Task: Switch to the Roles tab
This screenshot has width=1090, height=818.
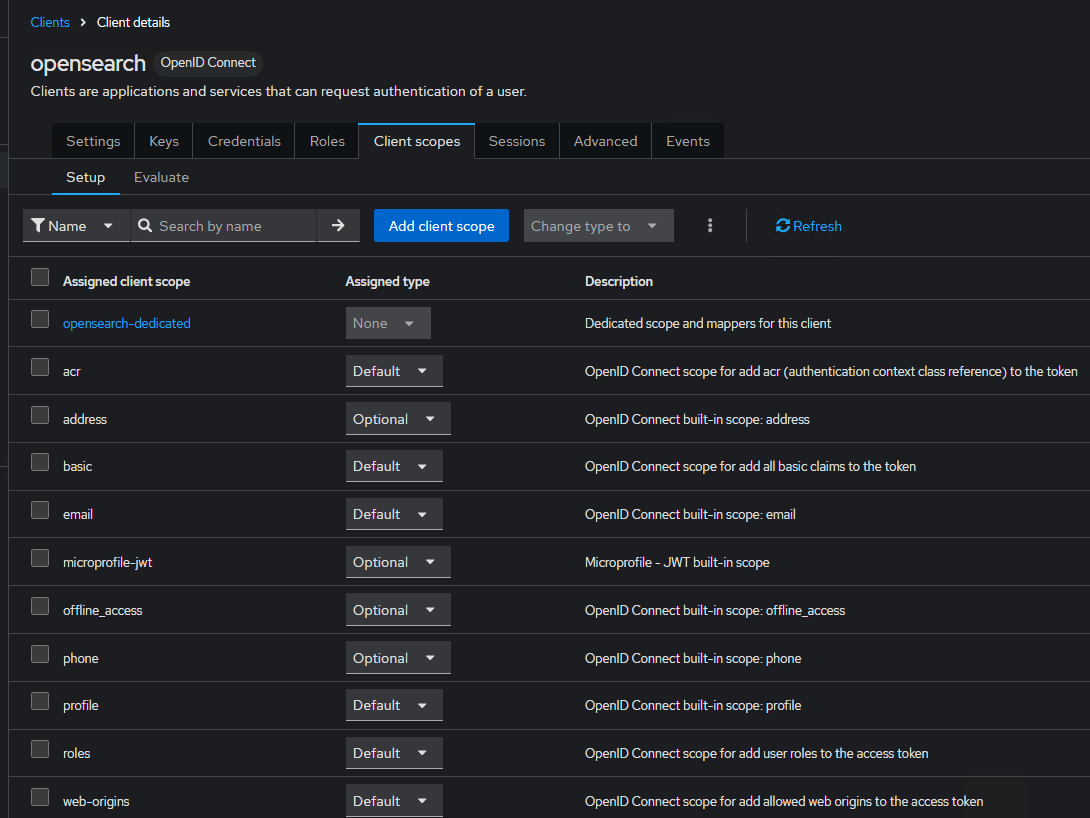Action: [327, 141]
